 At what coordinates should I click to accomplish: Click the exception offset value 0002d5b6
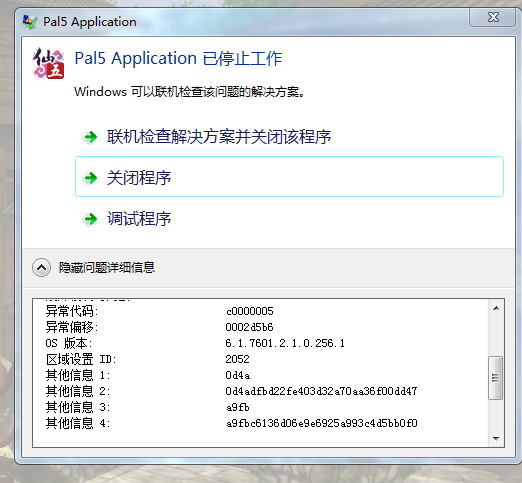coord(249,327)
